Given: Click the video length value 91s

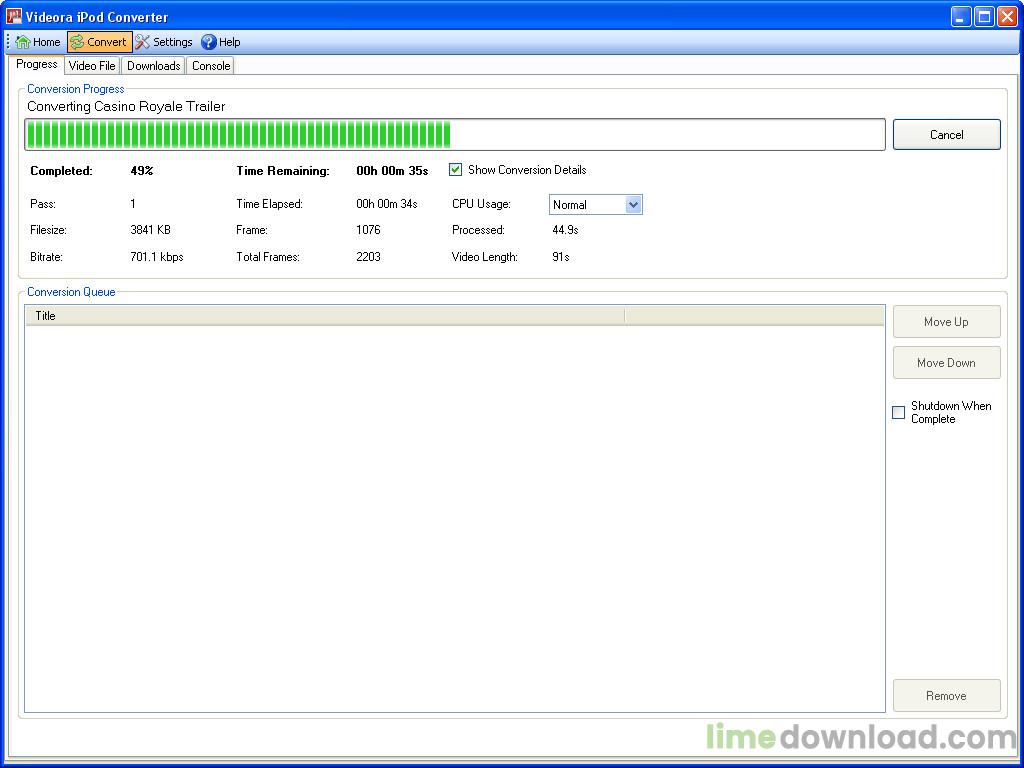Looking at the screenshot, I should pyautogui.click(x=560, y=257).
